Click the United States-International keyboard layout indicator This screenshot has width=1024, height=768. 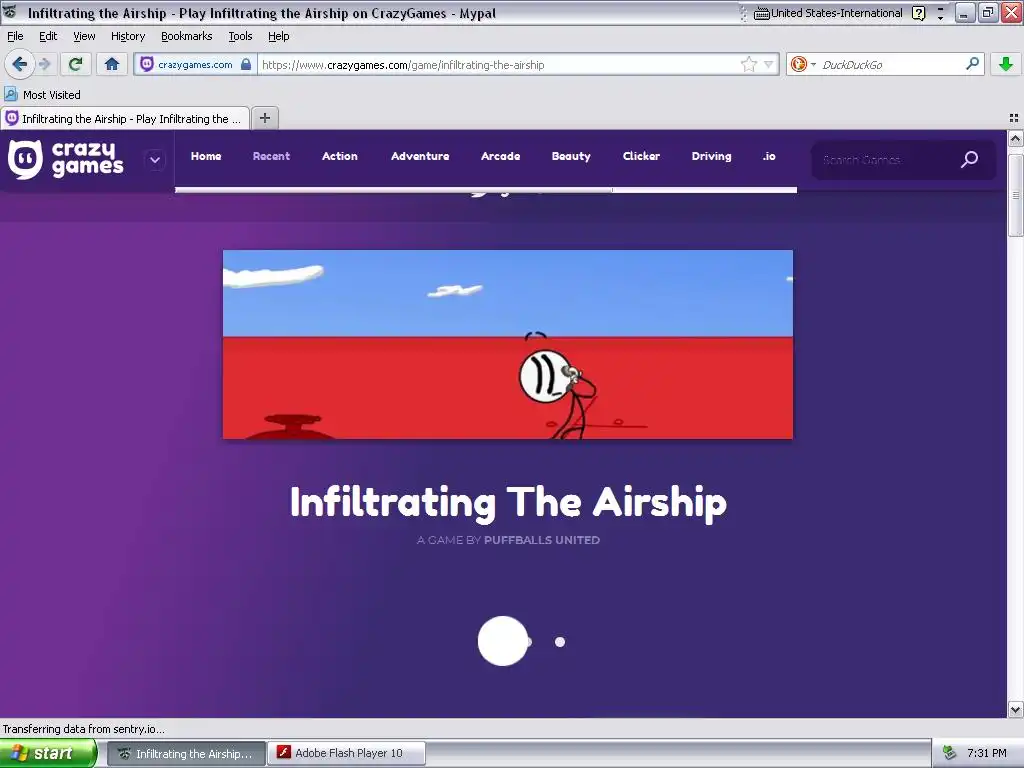pos(828,13)
